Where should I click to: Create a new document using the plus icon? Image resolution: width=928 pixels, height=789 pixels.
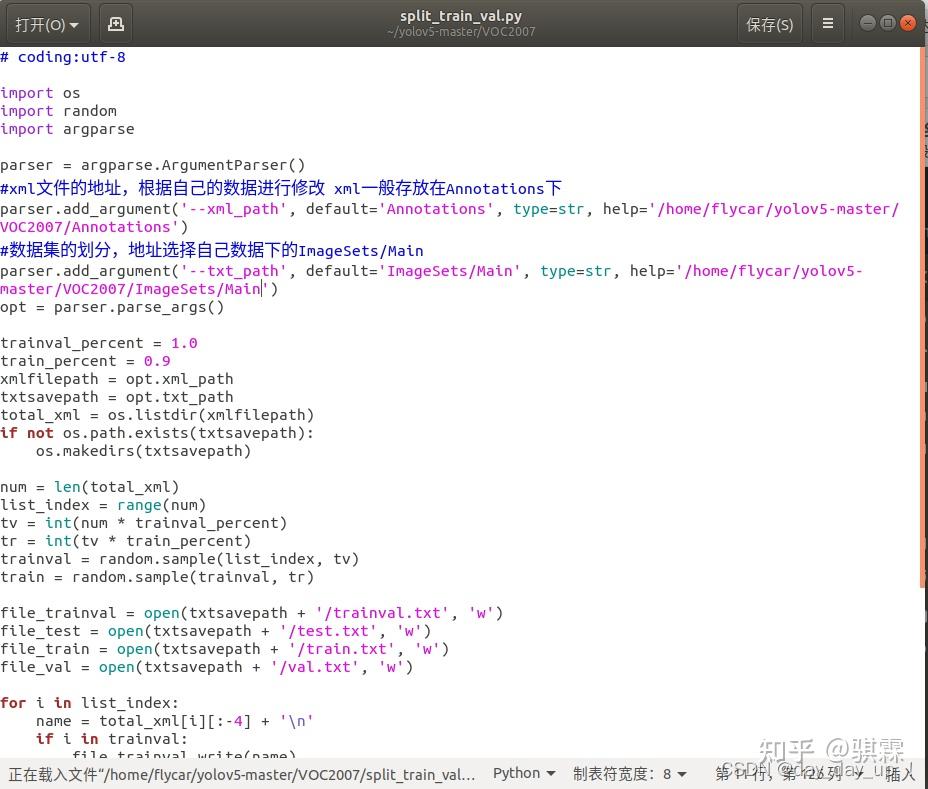[114, 23]
